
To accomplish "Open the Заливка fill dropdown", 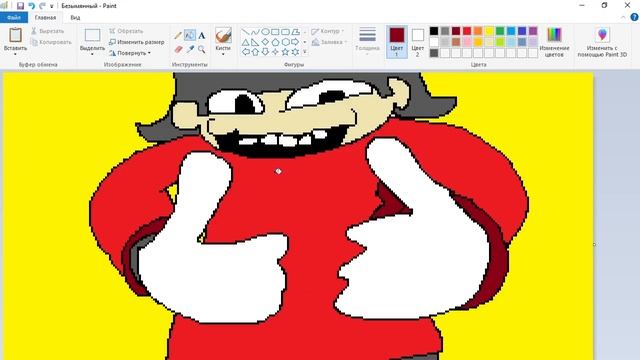I will (329, 42).
